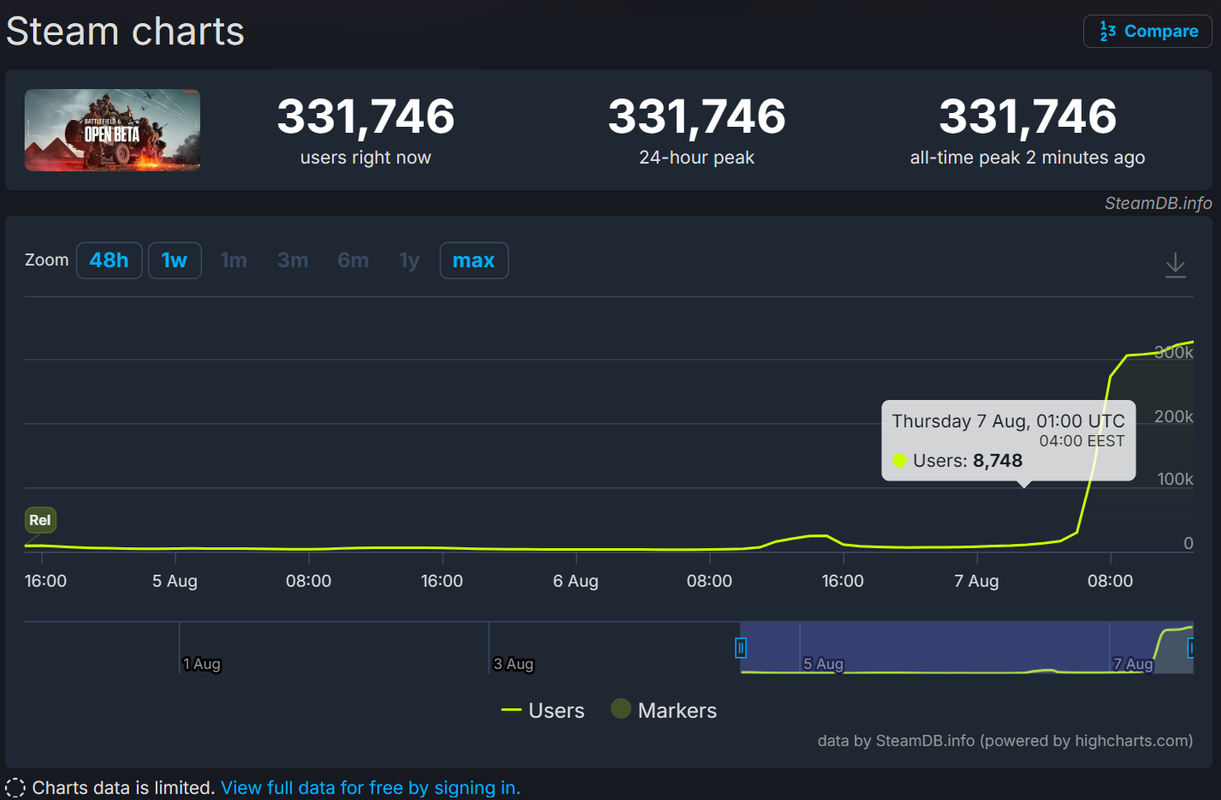Click the '1 Aug' navigator label

202,664
